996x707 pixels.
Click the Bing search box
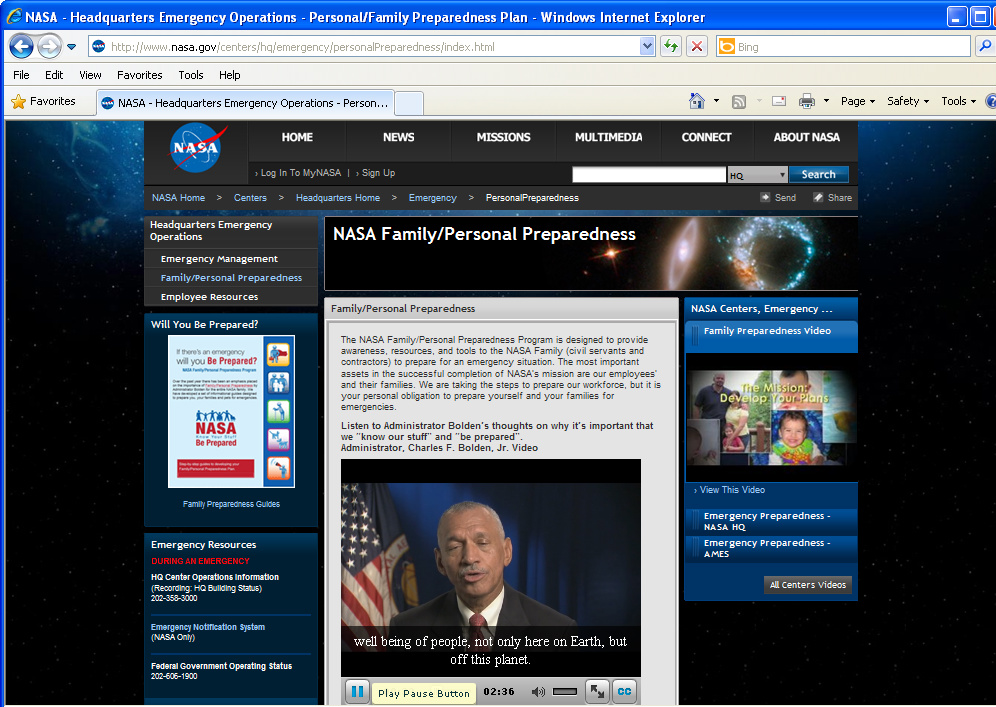[x=852, y=46]
